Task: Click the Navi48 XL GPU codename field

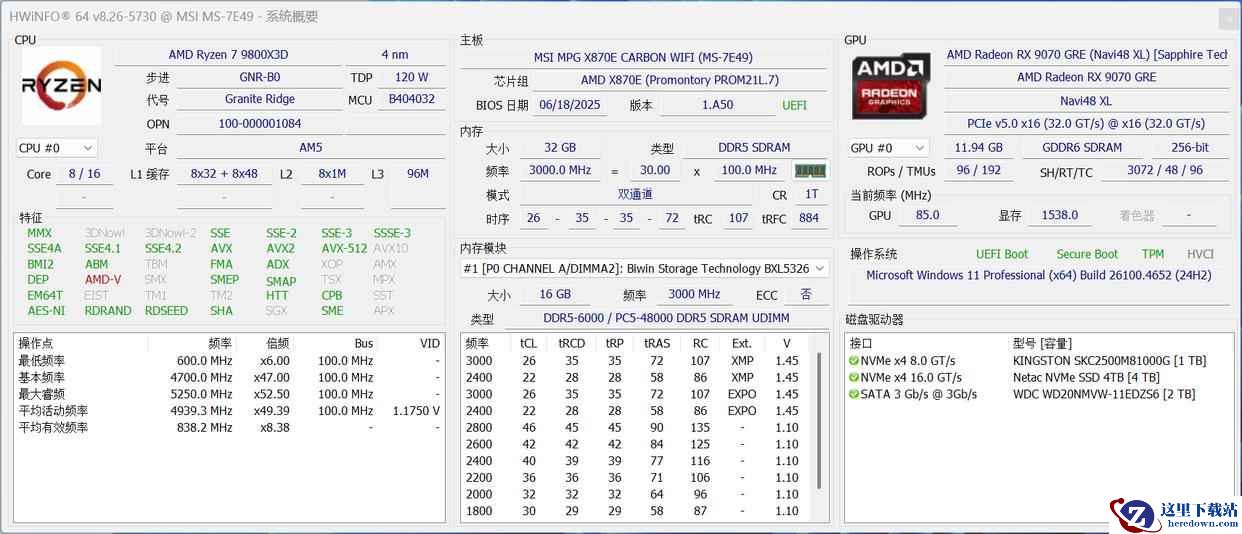Action: click(x=1086, y=101)
